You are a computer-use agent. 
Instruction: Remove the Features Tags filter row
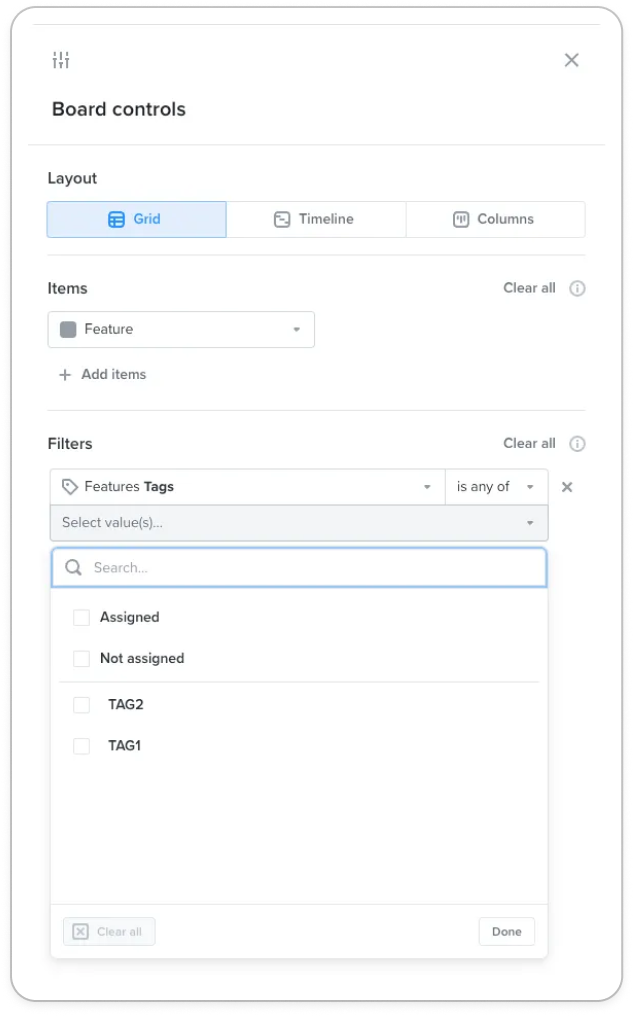pyautogui.click(x=567, y=487)
